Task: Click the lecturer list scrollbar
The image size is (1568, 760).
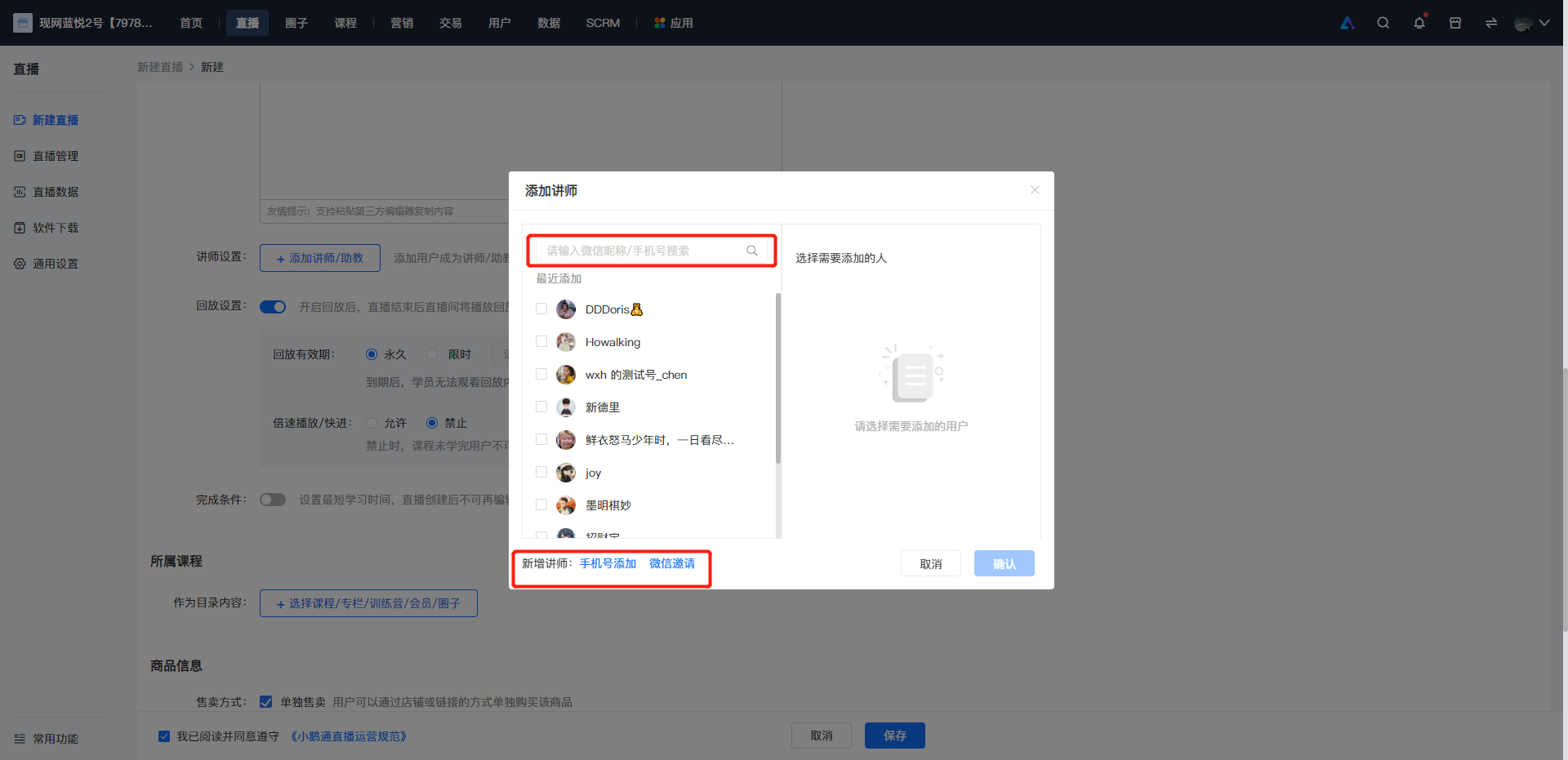Action: coord(778,378)
